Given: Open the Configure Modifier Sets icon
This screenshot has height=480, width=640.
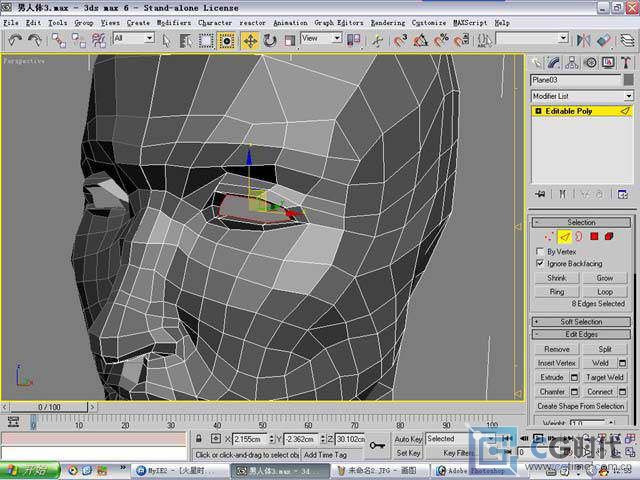Looking at the screenshot, I should pos(623,194).
